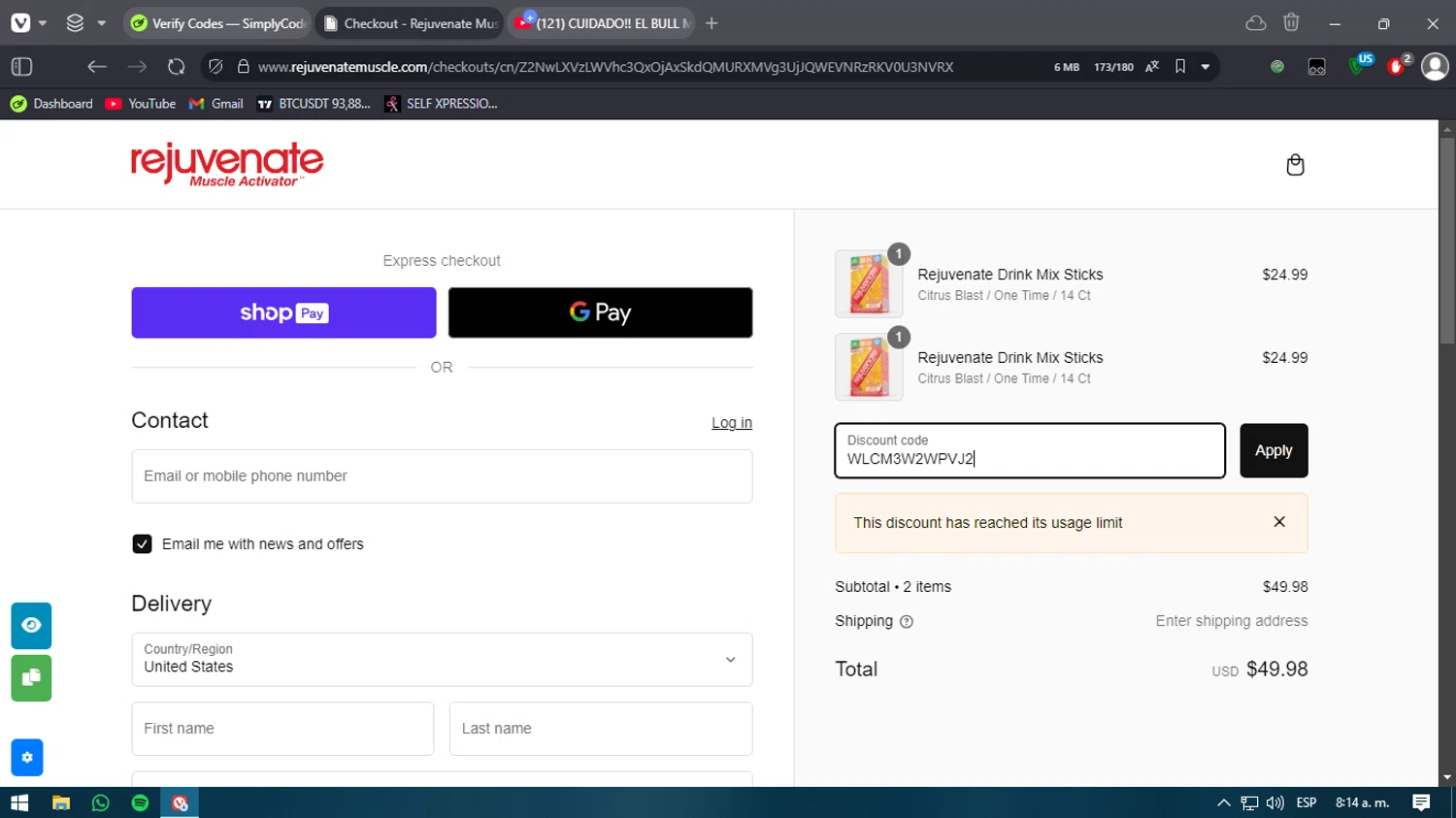Image resolution: width=1456 pixels, height=818 pixels.
Task: Pay with the Shop Pay button
Action: tap(283, 312)
